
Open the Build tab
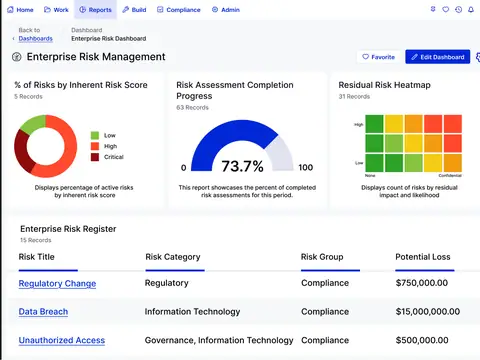(134, 10)
